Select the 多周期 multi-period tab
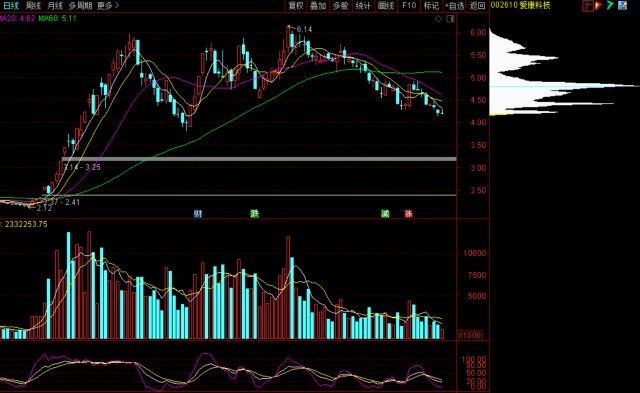640x393 pixels. pos(80,6)
